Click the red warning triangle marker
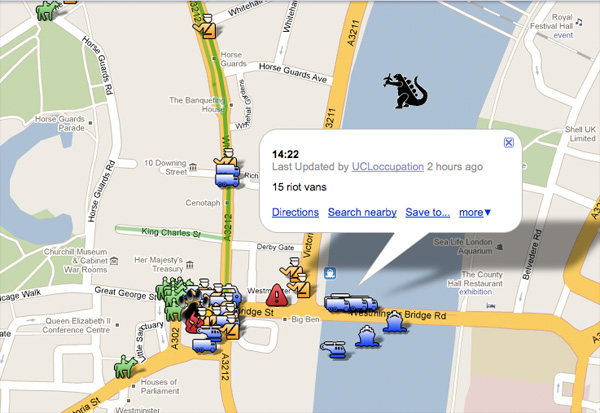 (x=277, y=295)
